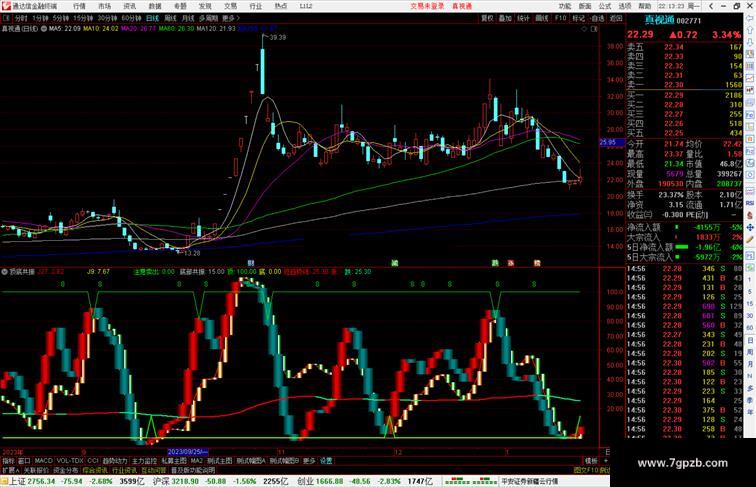Expand 更多 > period options
The image size is (756, 487).
230,18
